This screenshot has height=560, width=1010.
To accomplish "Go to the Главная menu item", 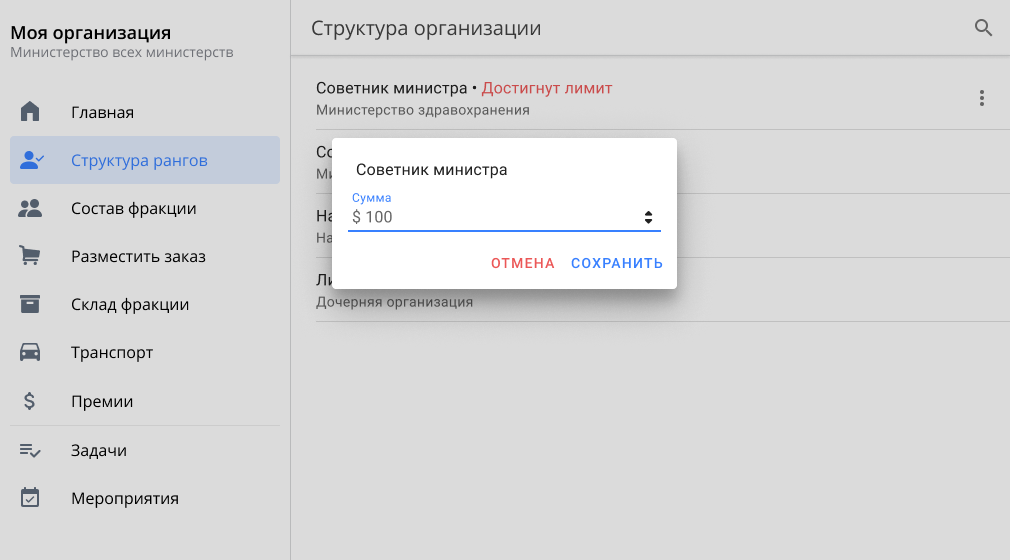I will point(102,112).
